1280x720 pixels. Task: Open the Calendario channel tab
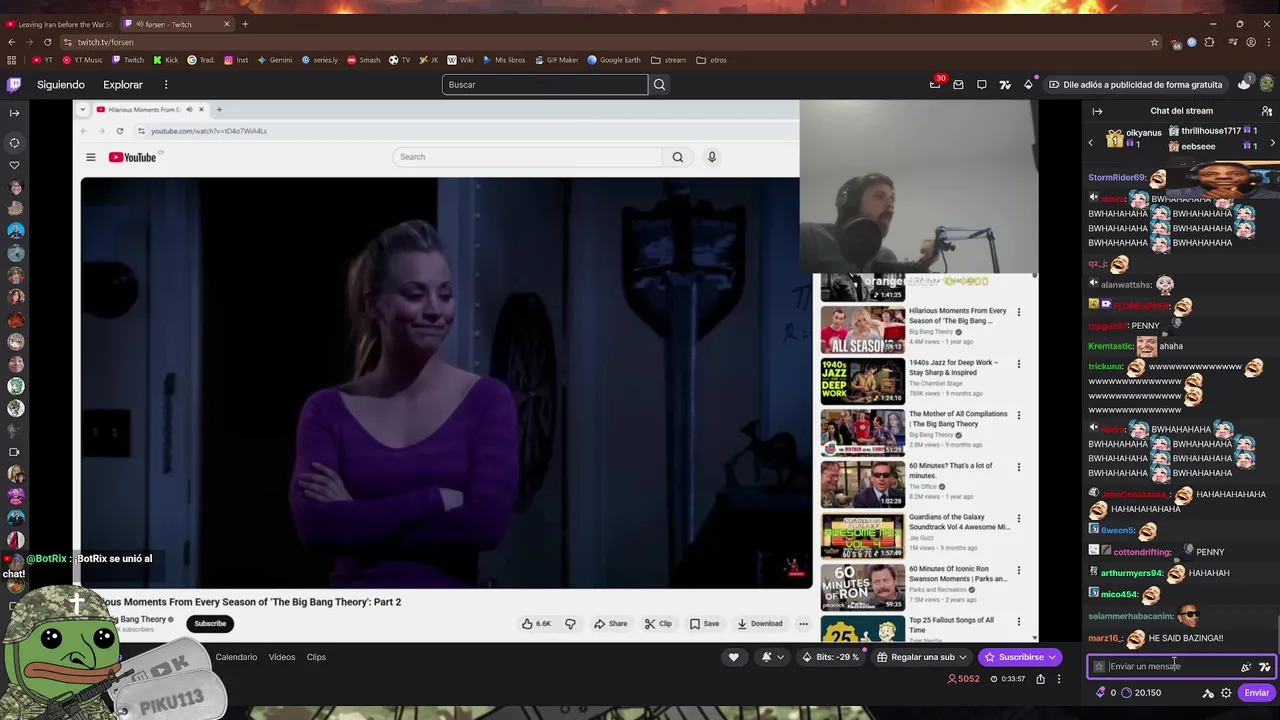tap(236, 657)
